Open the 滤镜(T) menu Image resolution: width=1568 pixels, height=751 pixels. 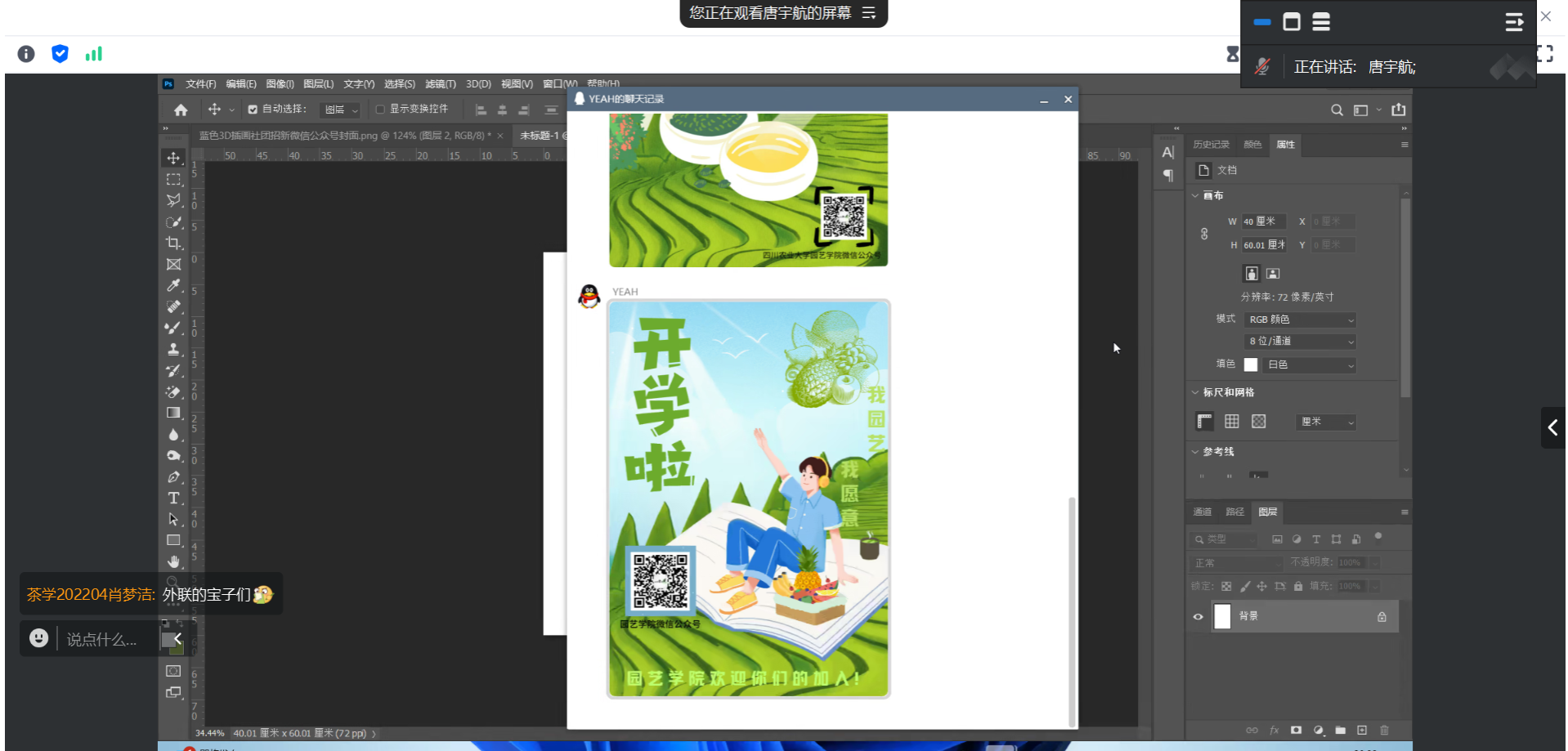pyautogui.click(x=440, y=84)
